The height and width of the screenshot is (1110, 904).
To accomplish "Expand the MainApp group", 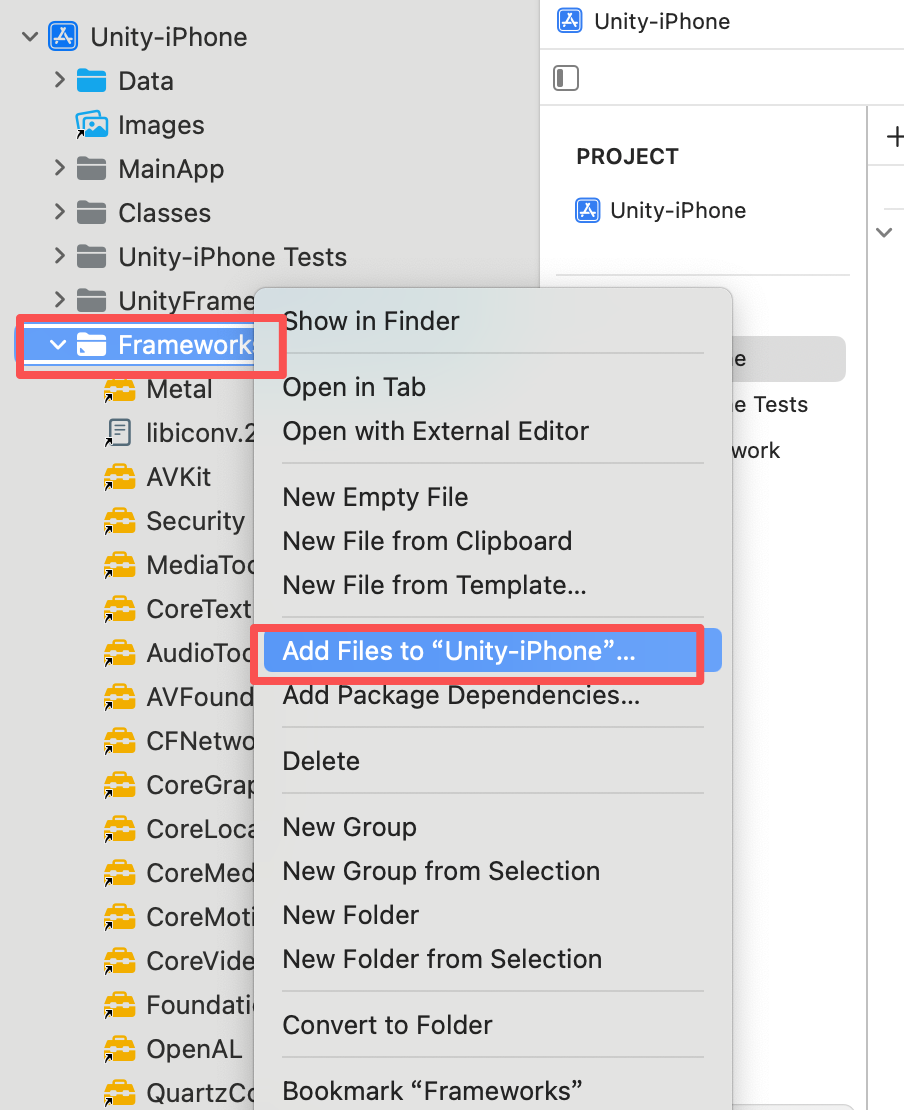I will (x=59, y=168).
